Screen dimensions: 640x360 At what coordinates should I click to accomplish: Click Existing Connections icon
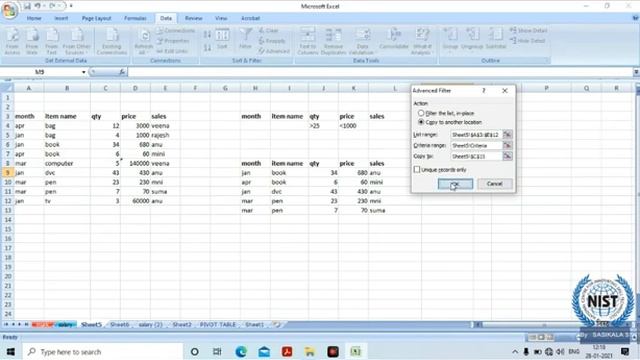click(112, 41)
